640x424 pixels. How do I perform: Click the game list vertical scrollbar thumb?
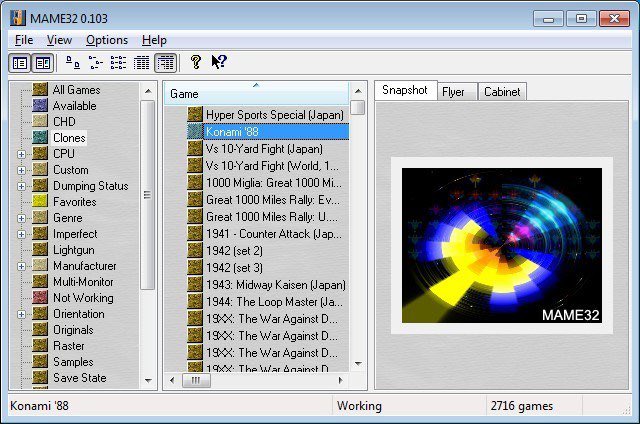pos(358,107)
